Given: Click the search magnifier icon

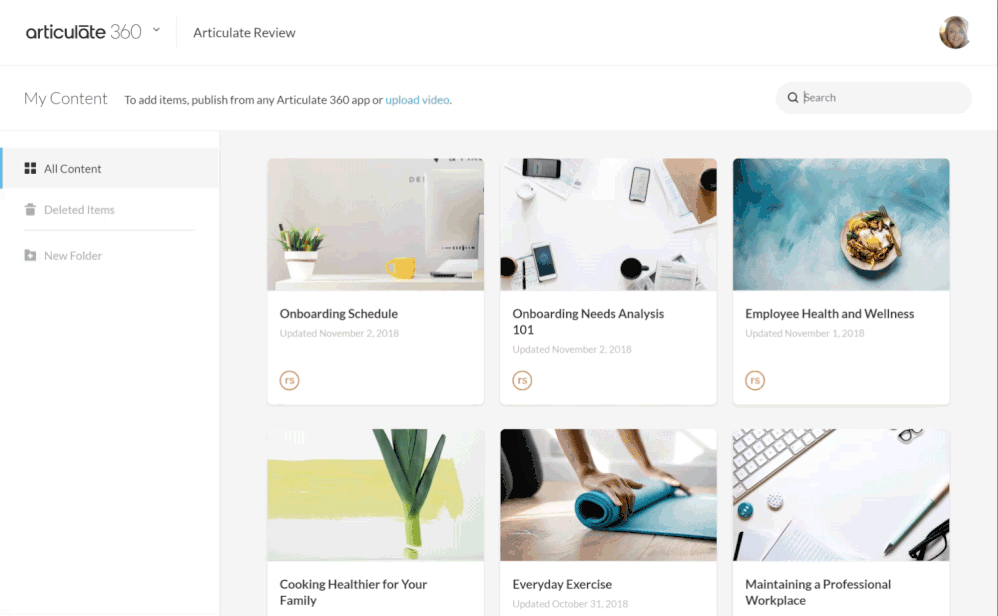Looking at the screenshot, I should click(792, 97).
